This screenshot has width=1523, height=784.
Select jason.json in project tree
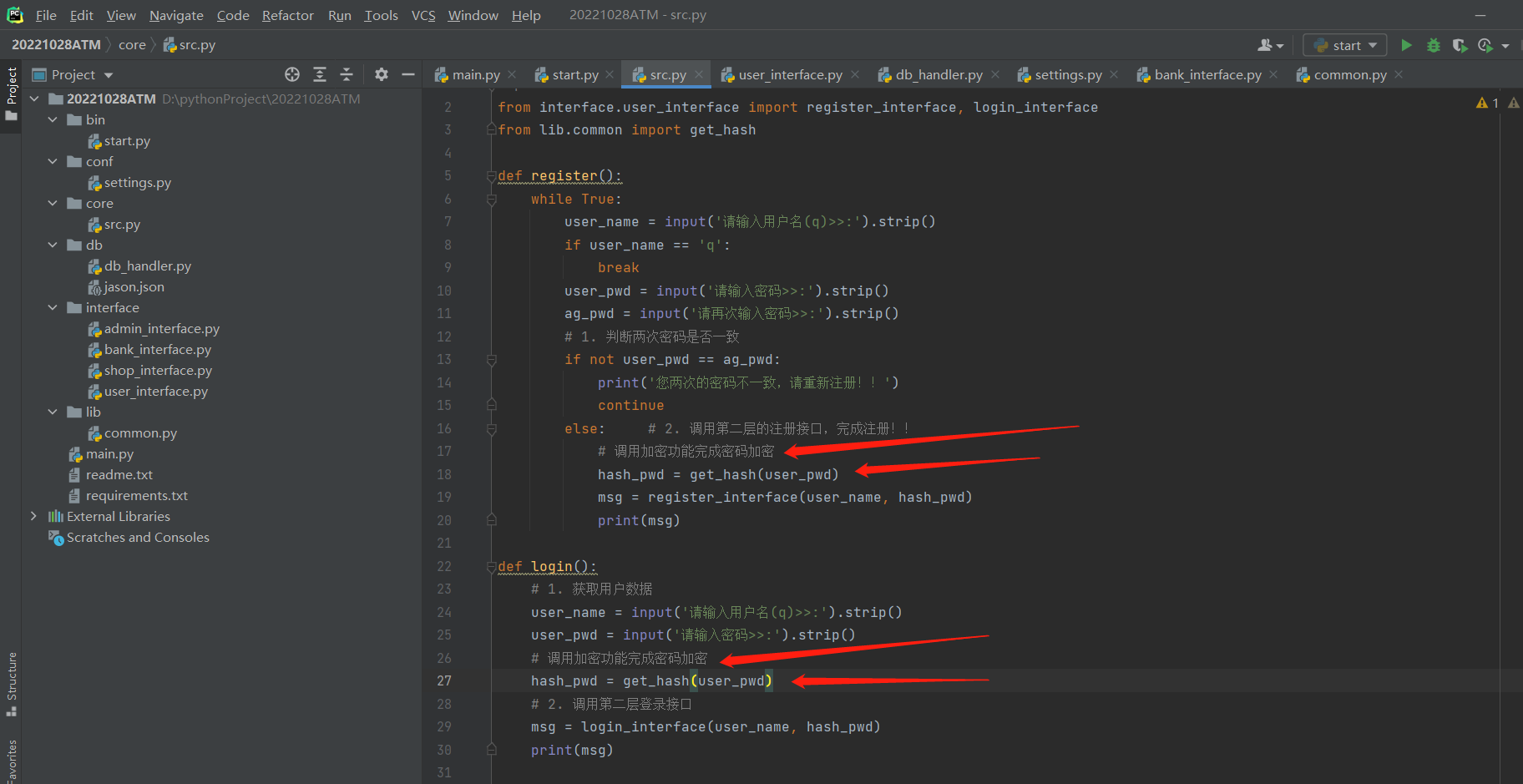point(134,286)
